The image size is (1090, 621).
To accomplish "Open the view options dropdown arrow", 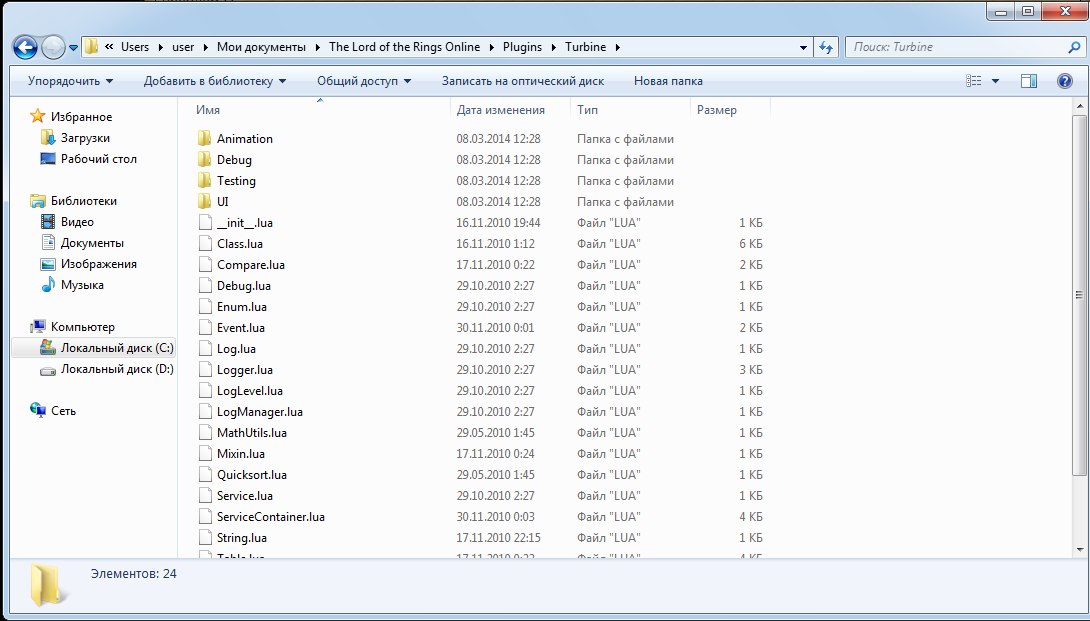I will click(x=995, y=81).
